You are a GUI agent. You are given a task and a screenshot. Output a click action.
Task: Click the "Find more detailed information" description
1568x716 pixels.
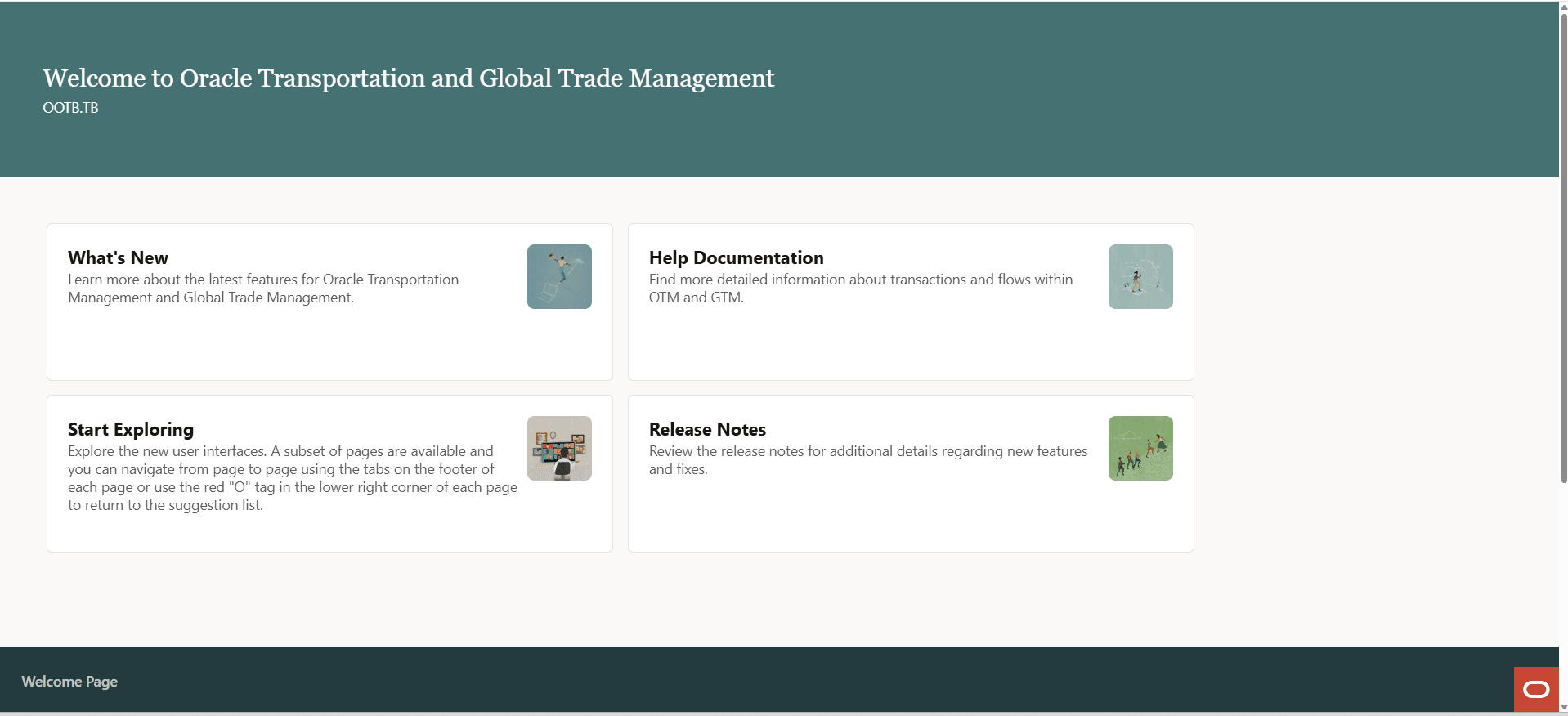pos(861,289)
